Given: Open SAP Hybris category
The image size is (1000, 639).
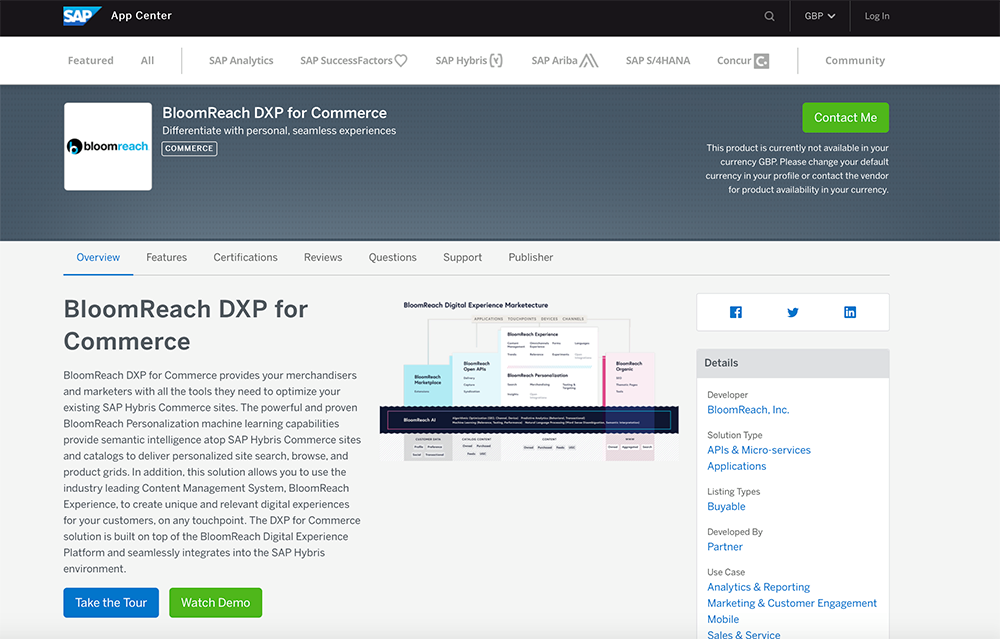Looking at the screenshot, I should 469,61.
